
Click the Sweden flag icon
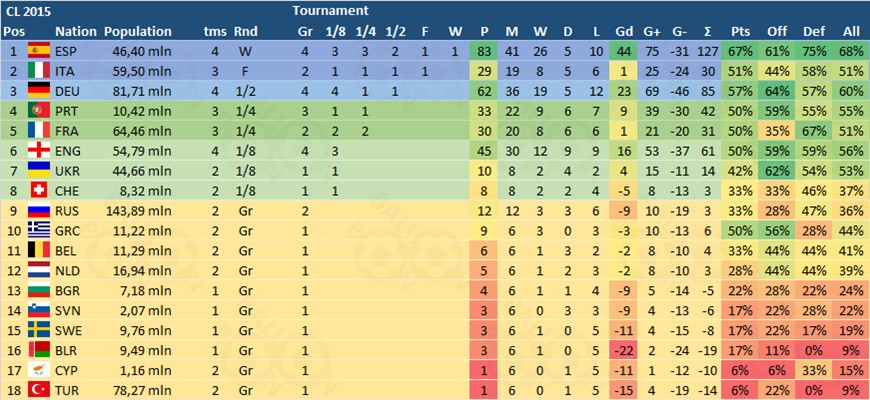pos(40,331)
